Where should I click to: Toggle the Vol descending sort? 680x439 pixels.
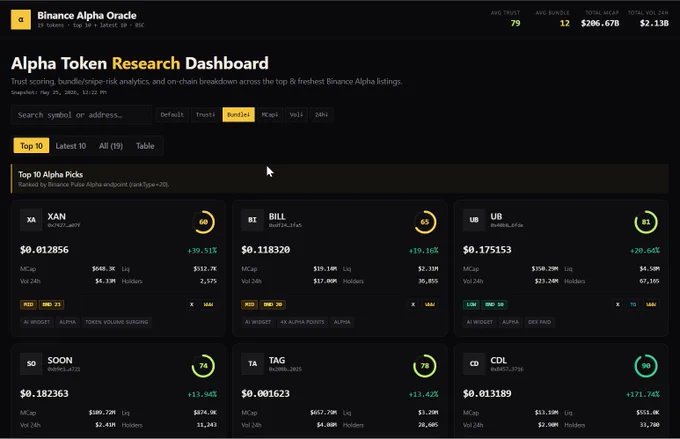click(x=297, y=115)
